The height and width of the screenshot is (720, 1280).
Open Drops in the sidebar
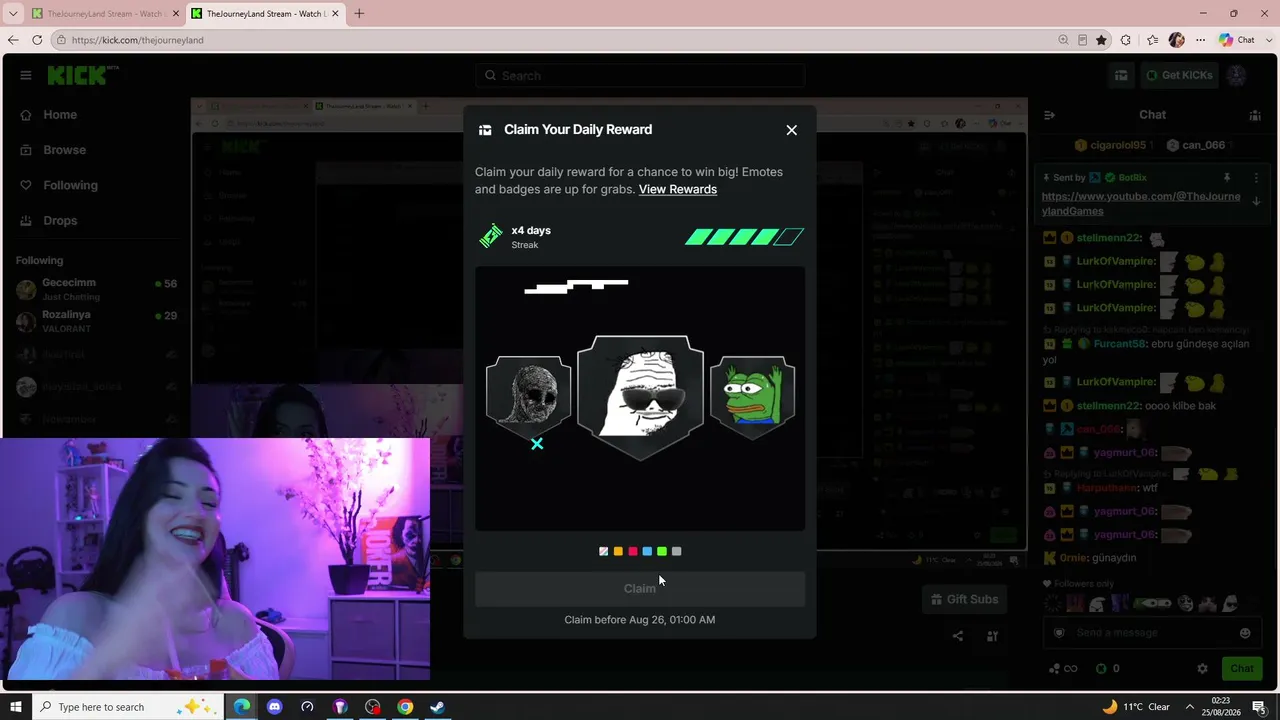tap(60, 220)
